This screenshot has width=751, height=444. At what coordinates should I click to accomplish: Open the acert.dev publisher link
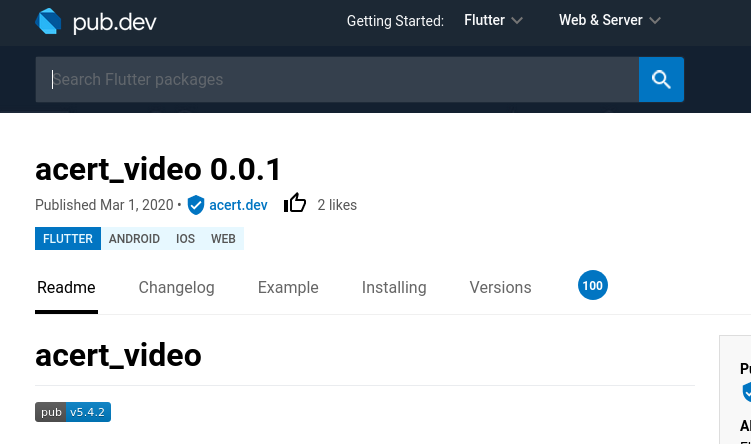tap(238, 205)
